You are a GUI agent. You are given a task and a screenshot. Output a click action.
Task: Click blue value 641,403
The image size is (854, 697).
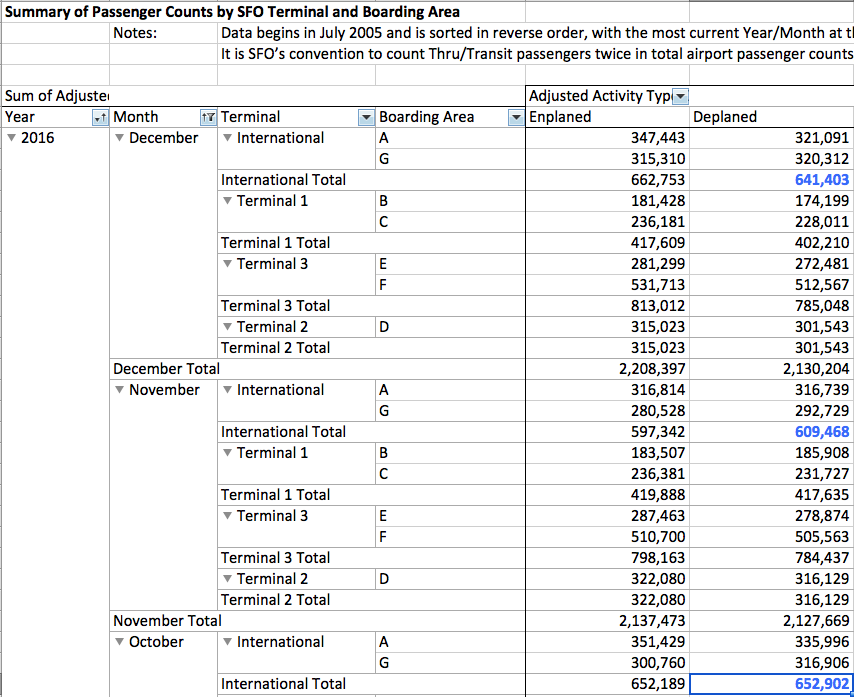coord(821,180)
